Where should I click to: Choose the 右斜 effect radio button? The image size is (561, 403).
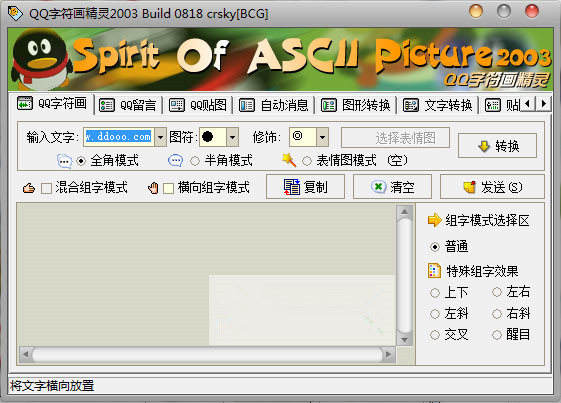(497, 314)
